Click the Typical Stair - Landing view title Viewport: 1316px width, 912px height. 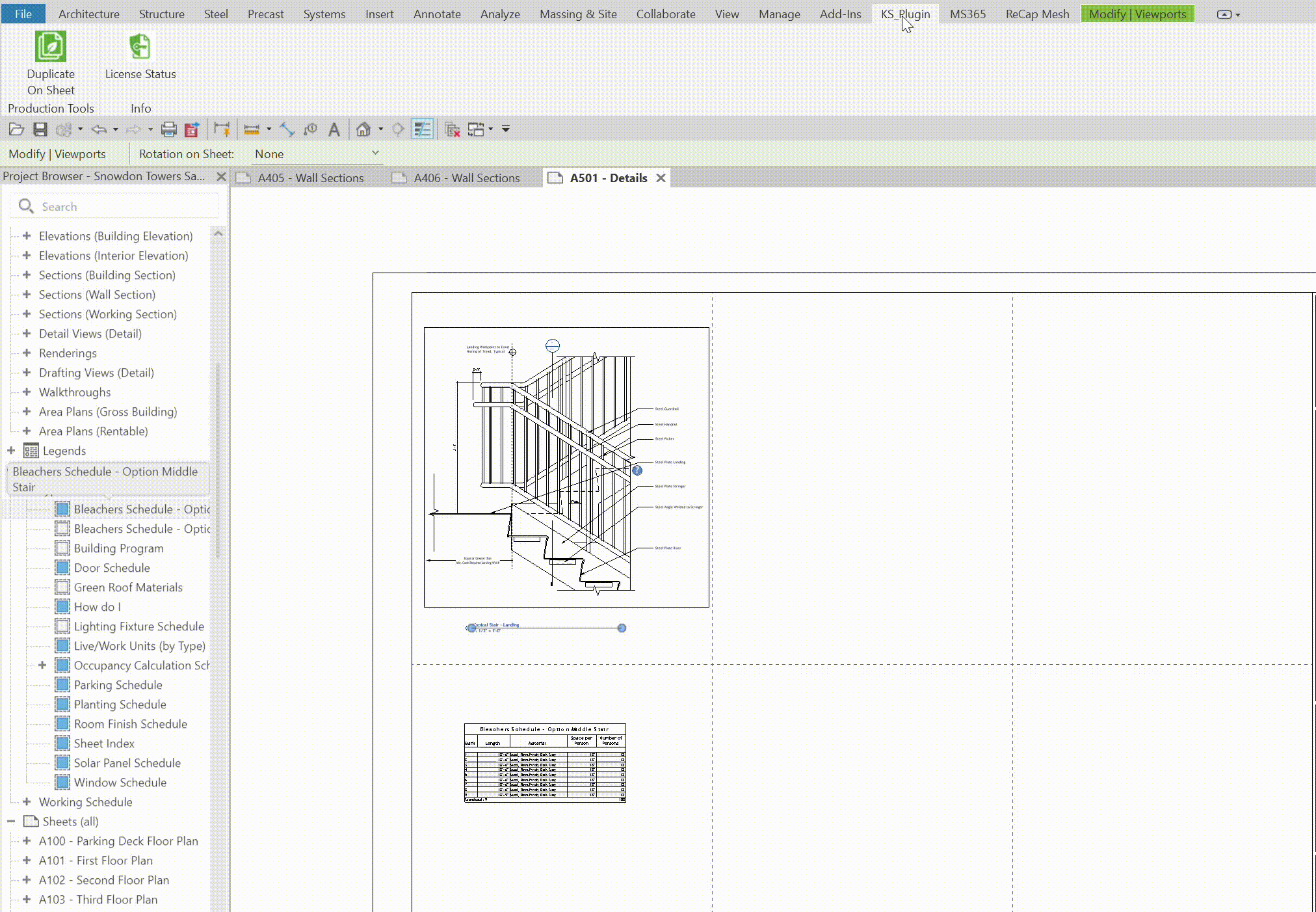tap(497, 625)
